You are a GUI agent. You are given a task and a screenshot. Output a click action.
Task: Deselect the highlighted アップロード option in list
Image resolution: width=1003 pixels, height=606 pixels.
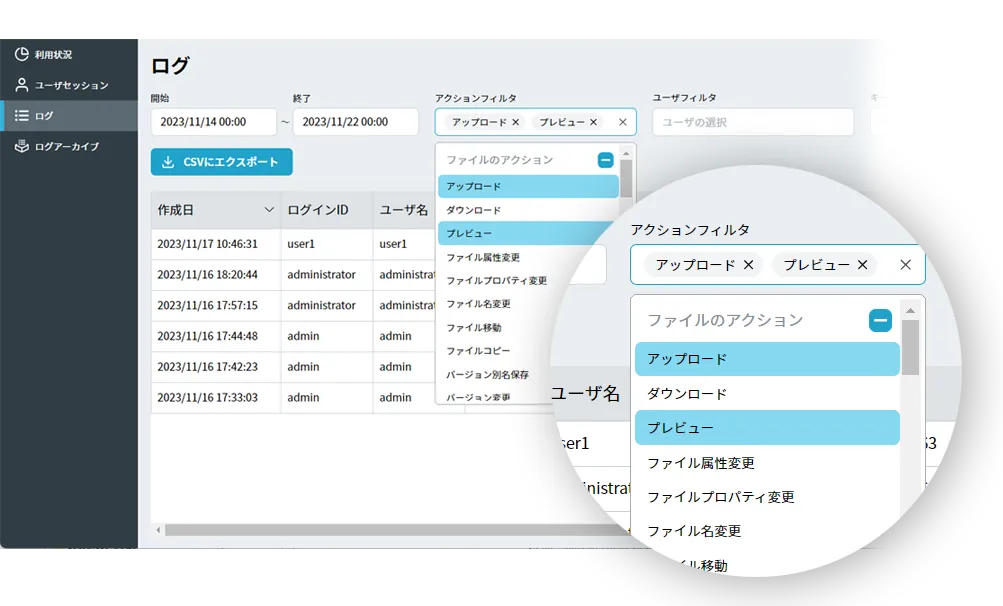point(527,187)
